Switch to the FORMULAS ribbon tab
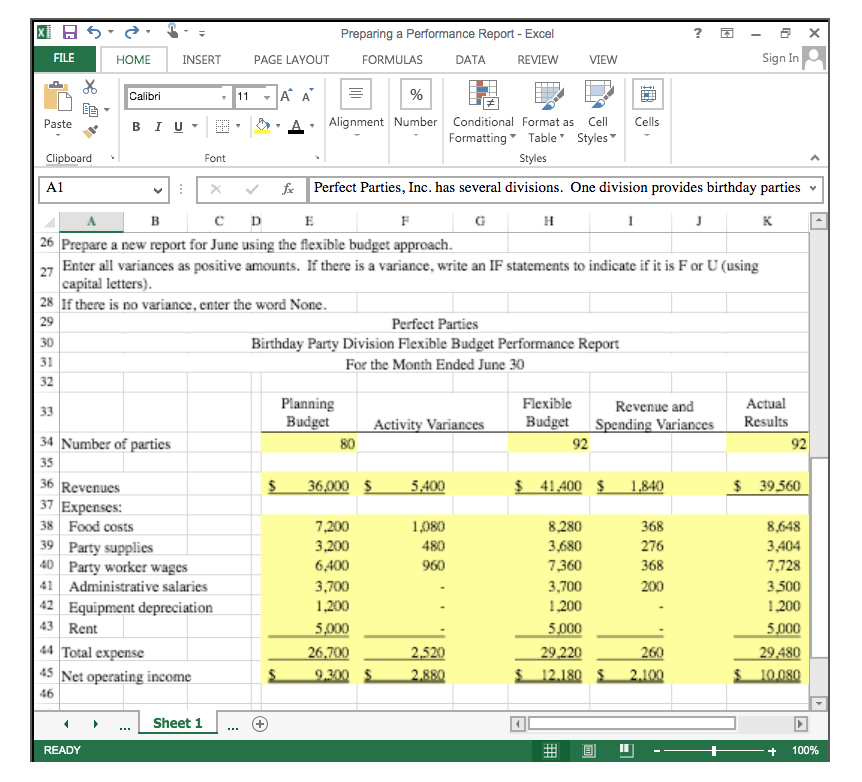Screen dimensions: 862x782 pyautogui.click(x=391, y=60)
